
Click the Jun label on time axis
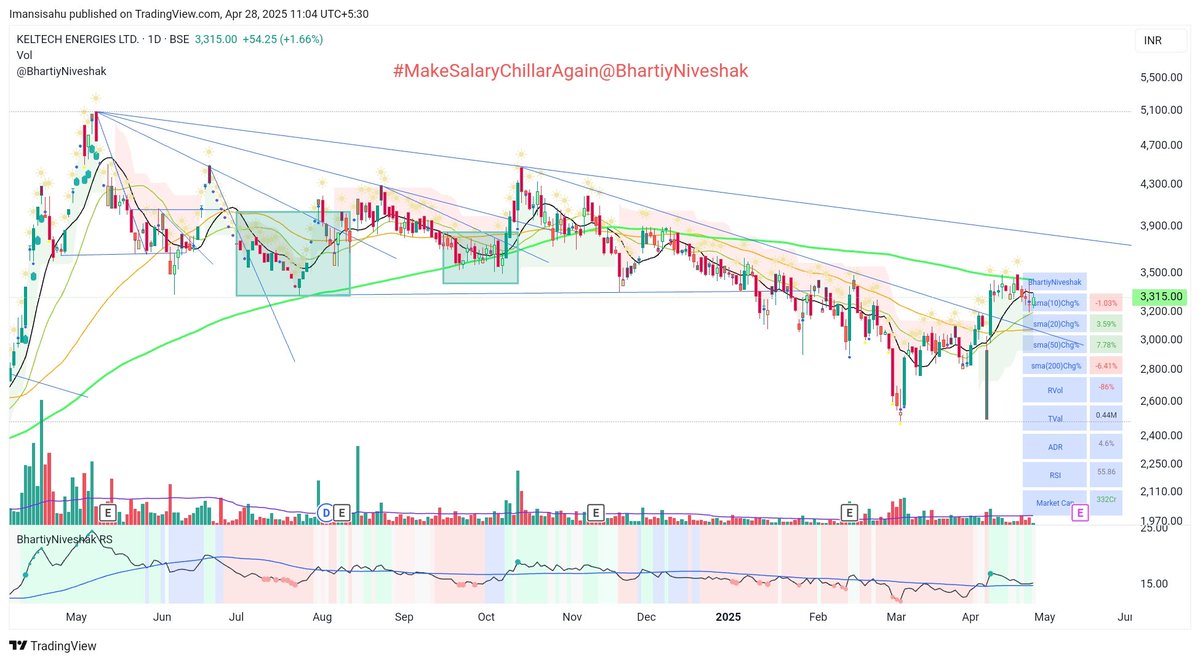[x=163, y=617]
